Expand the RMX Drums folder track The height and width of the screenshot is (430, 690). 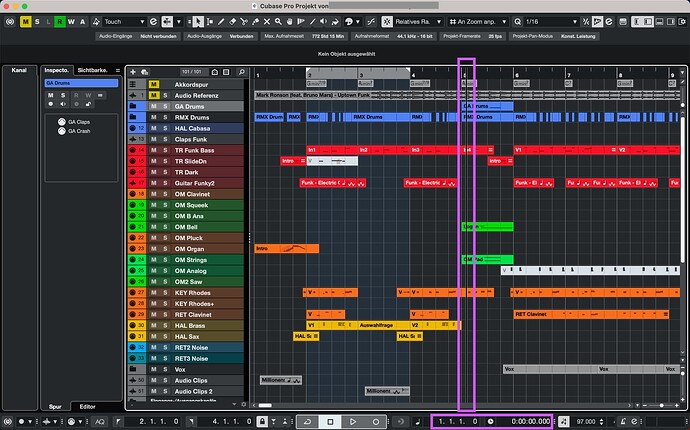pos(132,117)
